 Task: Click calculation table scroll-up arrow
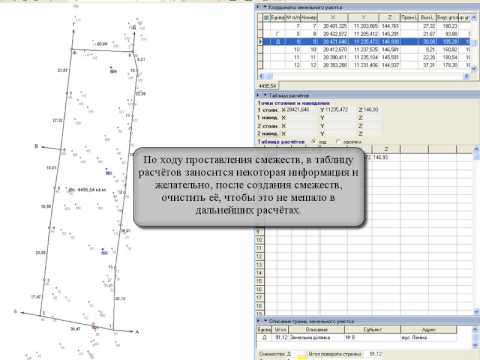[x=476, y=148]
